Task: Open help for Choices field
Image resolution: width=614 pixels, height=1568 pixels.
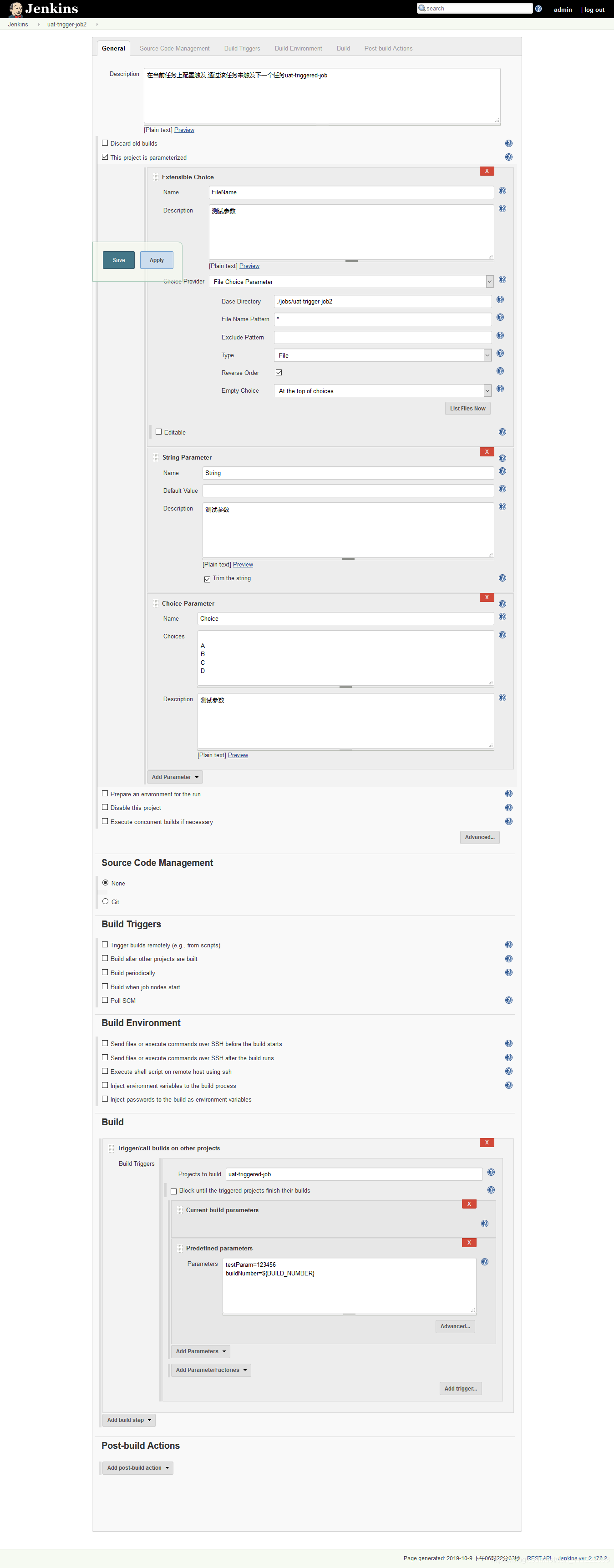Action: (x=502, y=635)
